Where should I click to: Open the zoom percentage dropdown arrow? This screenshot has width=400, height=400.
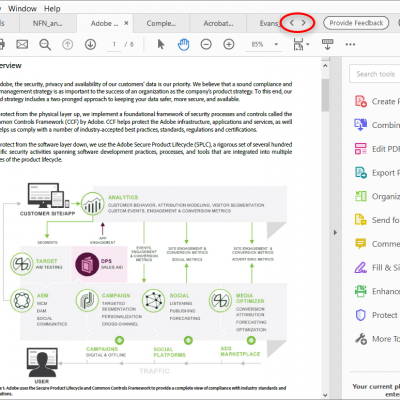(x=276, y=44)
